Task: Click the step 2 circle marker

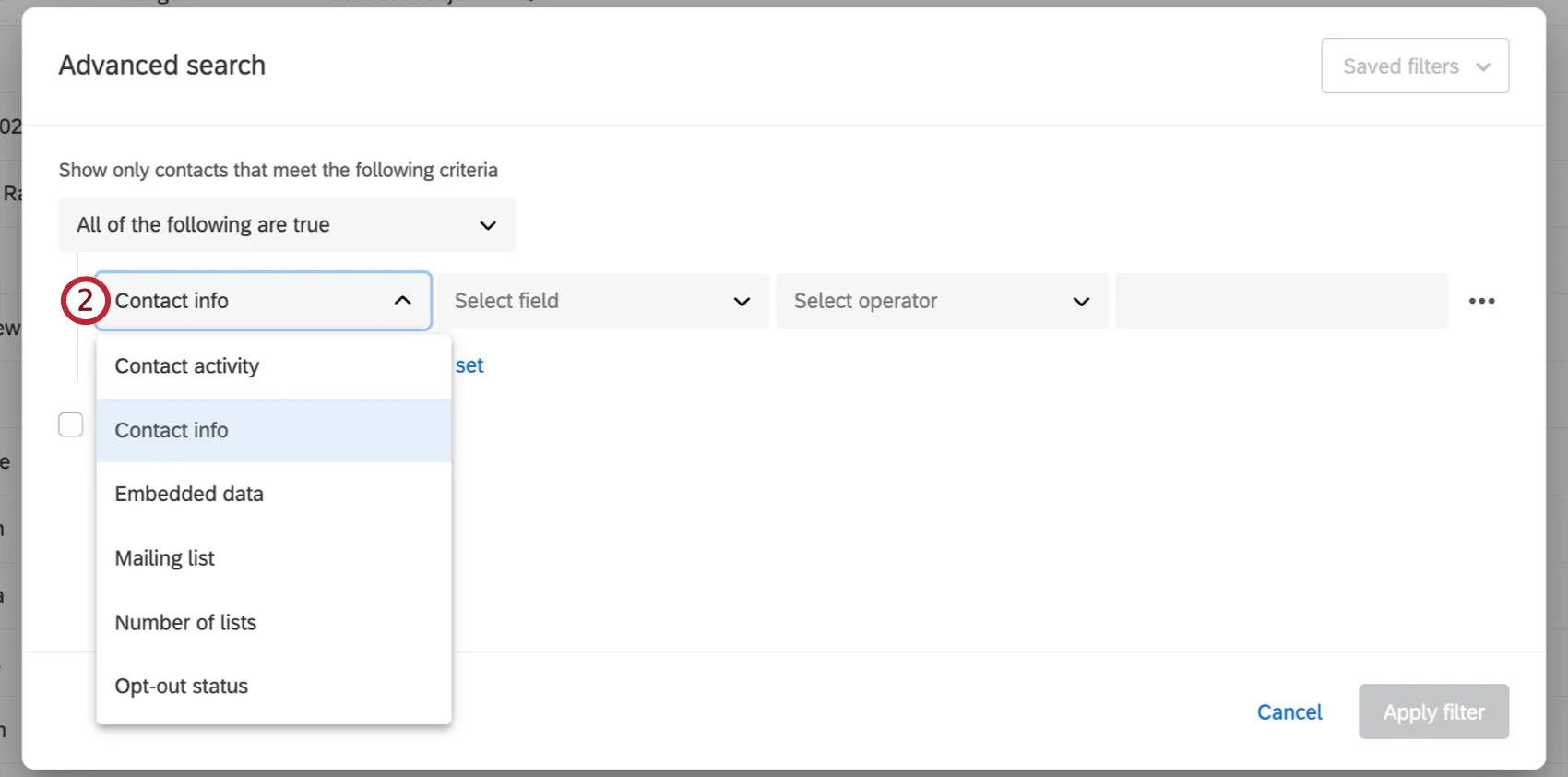Action: point(85,301)
